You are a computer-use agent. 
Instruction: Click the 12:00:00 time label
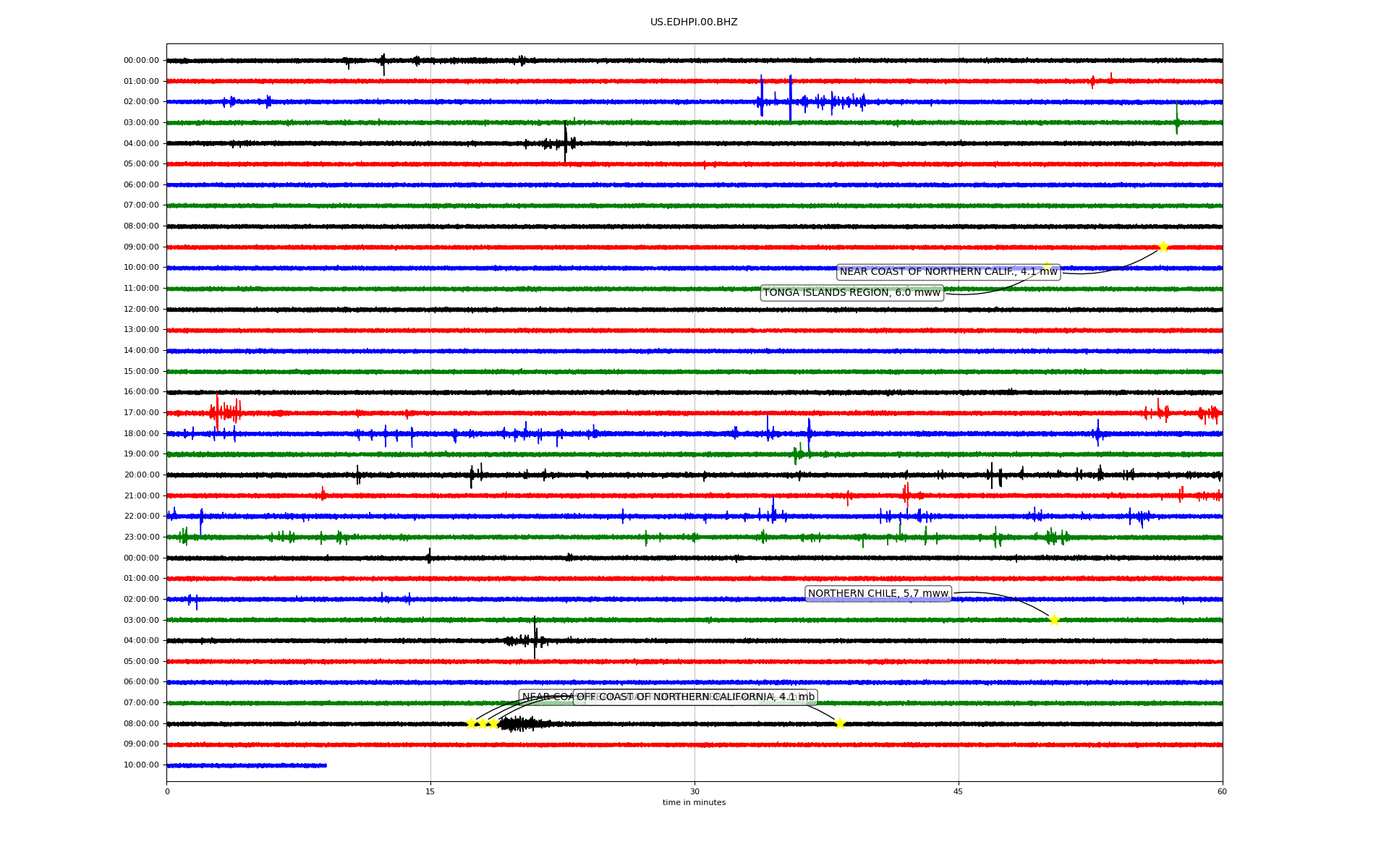click(x=141, y=310)
